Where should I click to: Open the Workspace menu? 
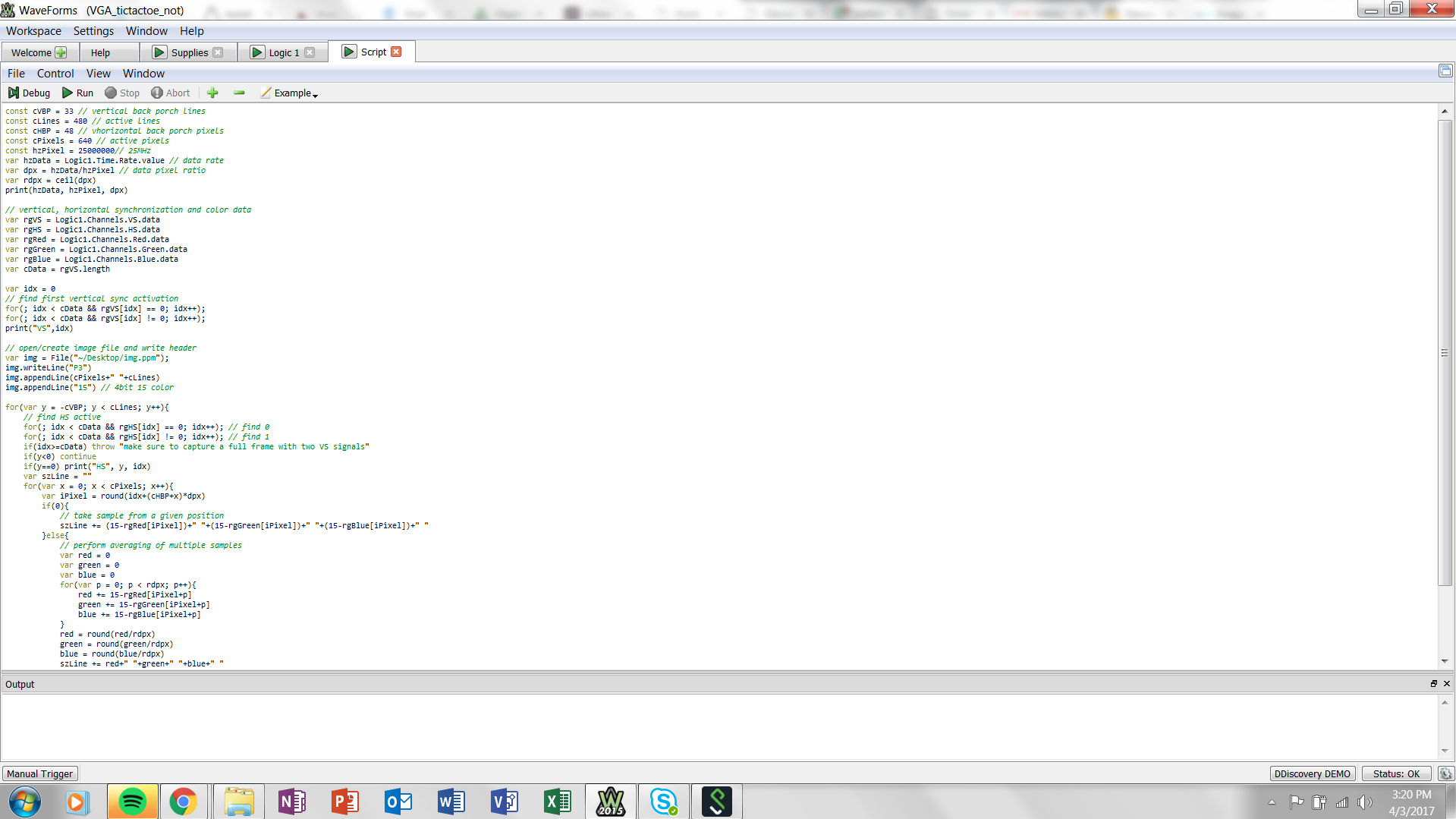(x=33, y=31)
